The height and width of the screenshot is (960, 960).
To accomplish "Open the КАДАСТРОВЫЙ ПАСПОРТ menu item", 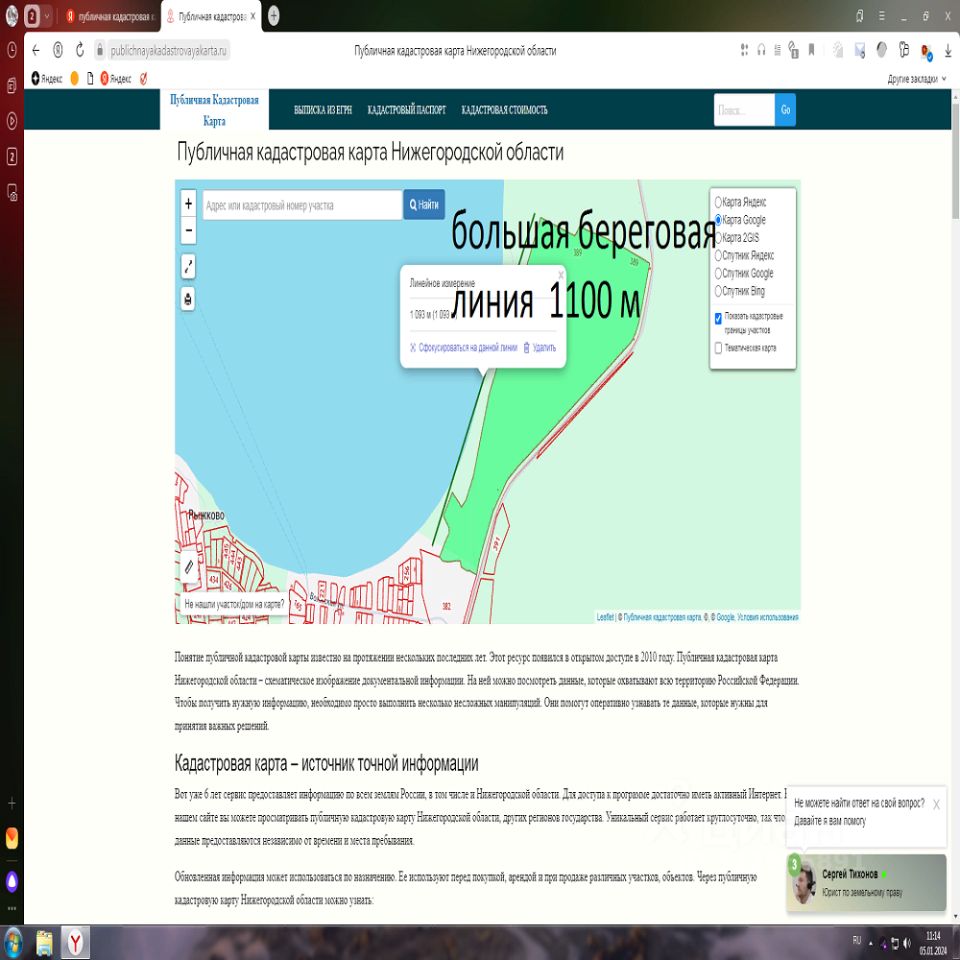I will point(407,110).
